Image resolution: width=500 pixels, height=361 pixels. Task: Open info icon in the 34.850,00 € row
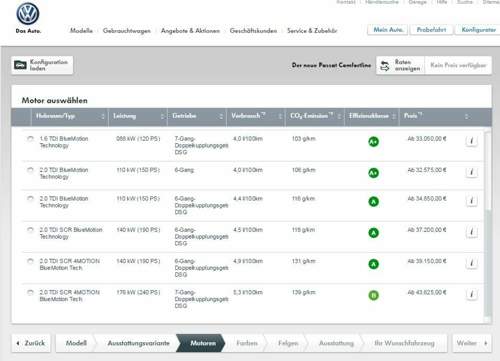click(471, 201)
